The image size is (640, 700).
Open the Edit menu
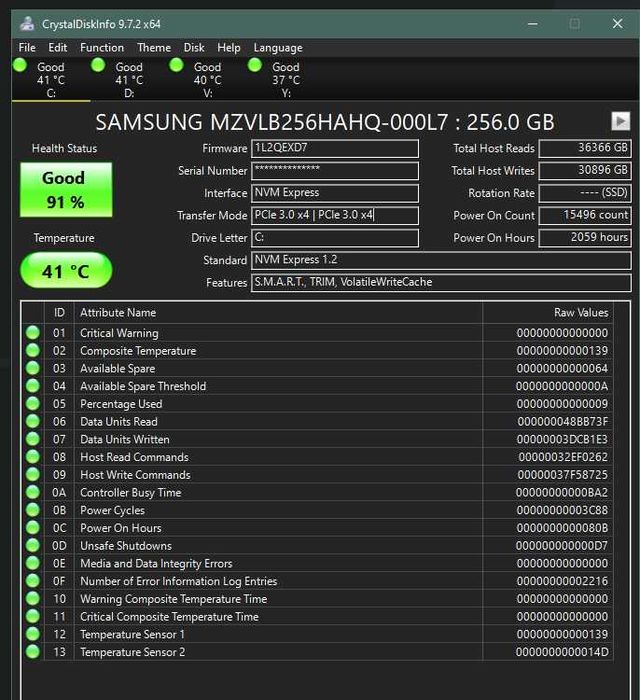pos(58,47)
